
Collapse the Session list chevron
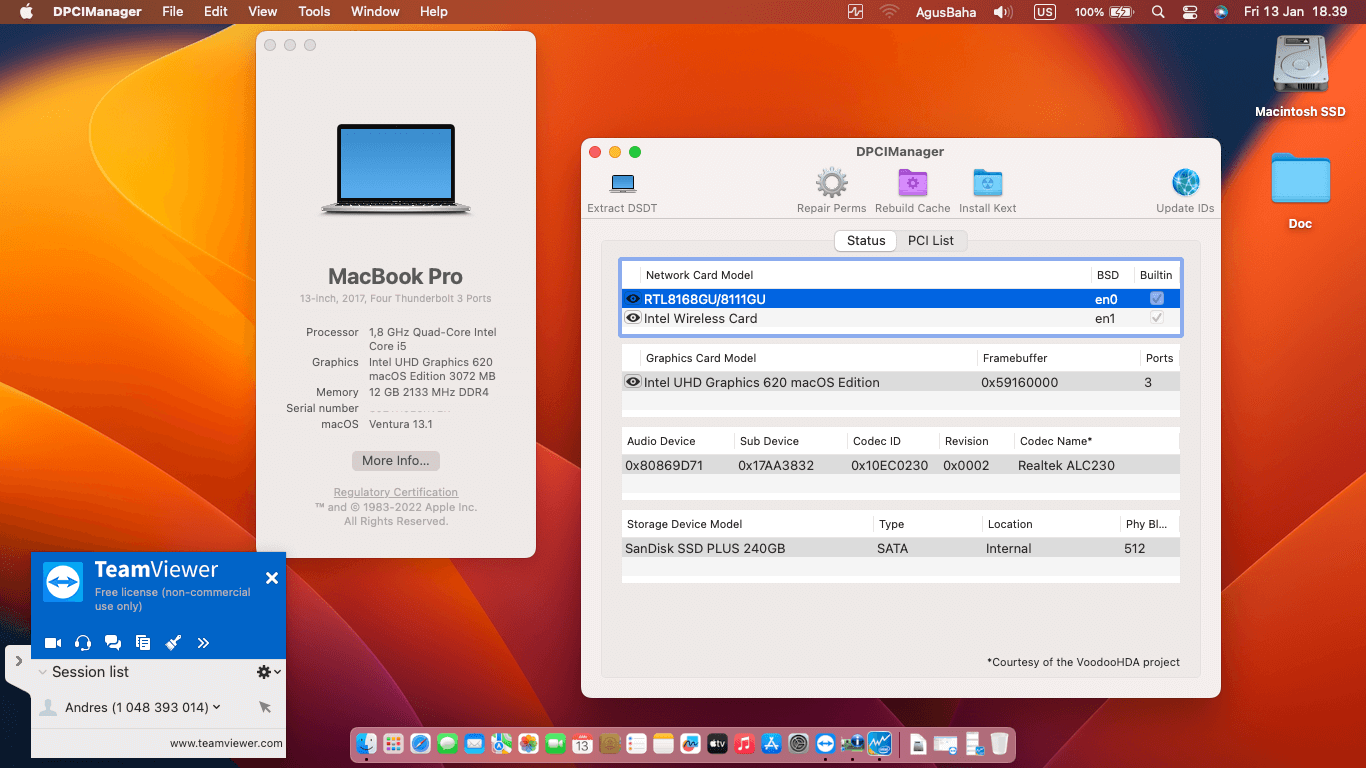42,673
